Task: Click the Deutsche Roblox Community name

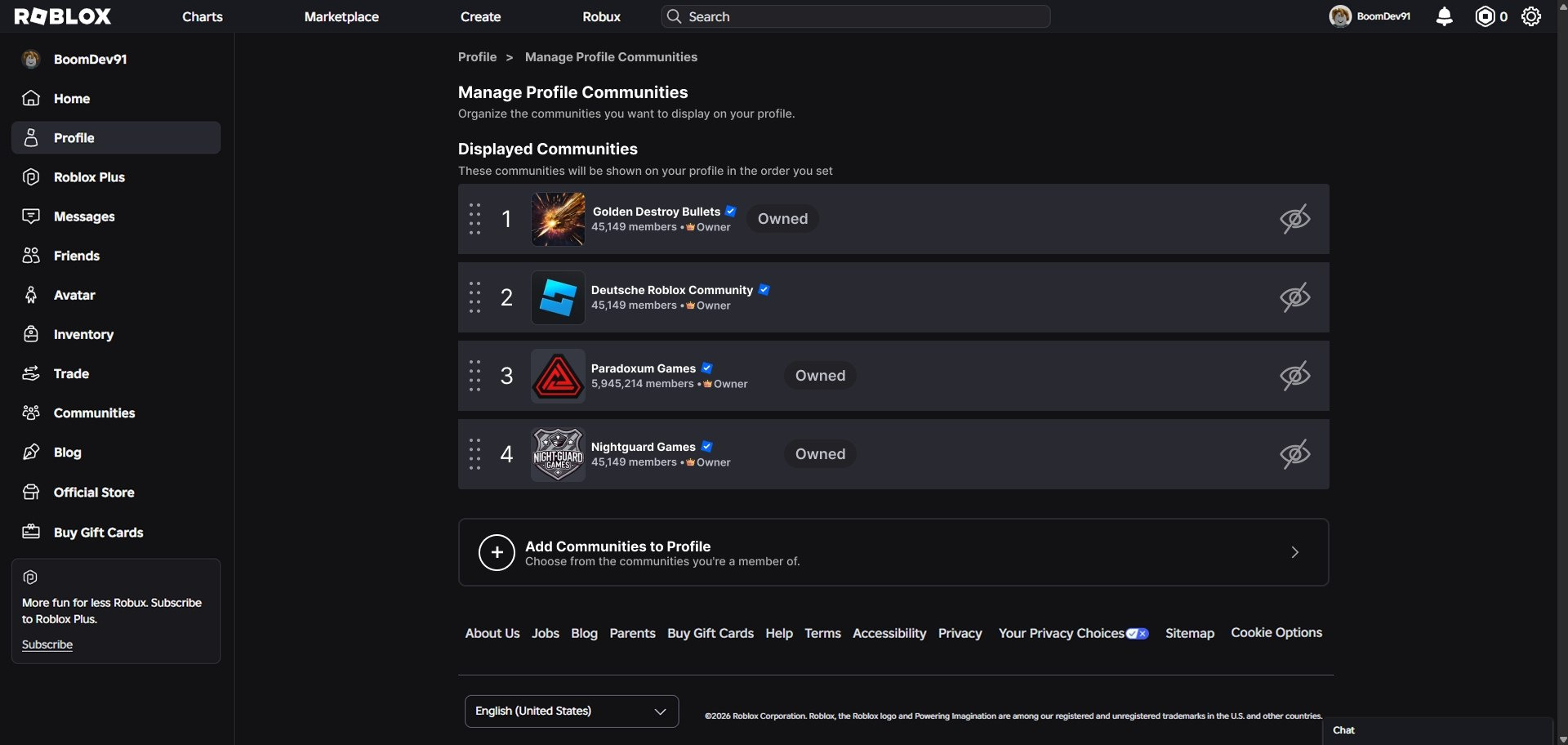Action: pos(672,290)
